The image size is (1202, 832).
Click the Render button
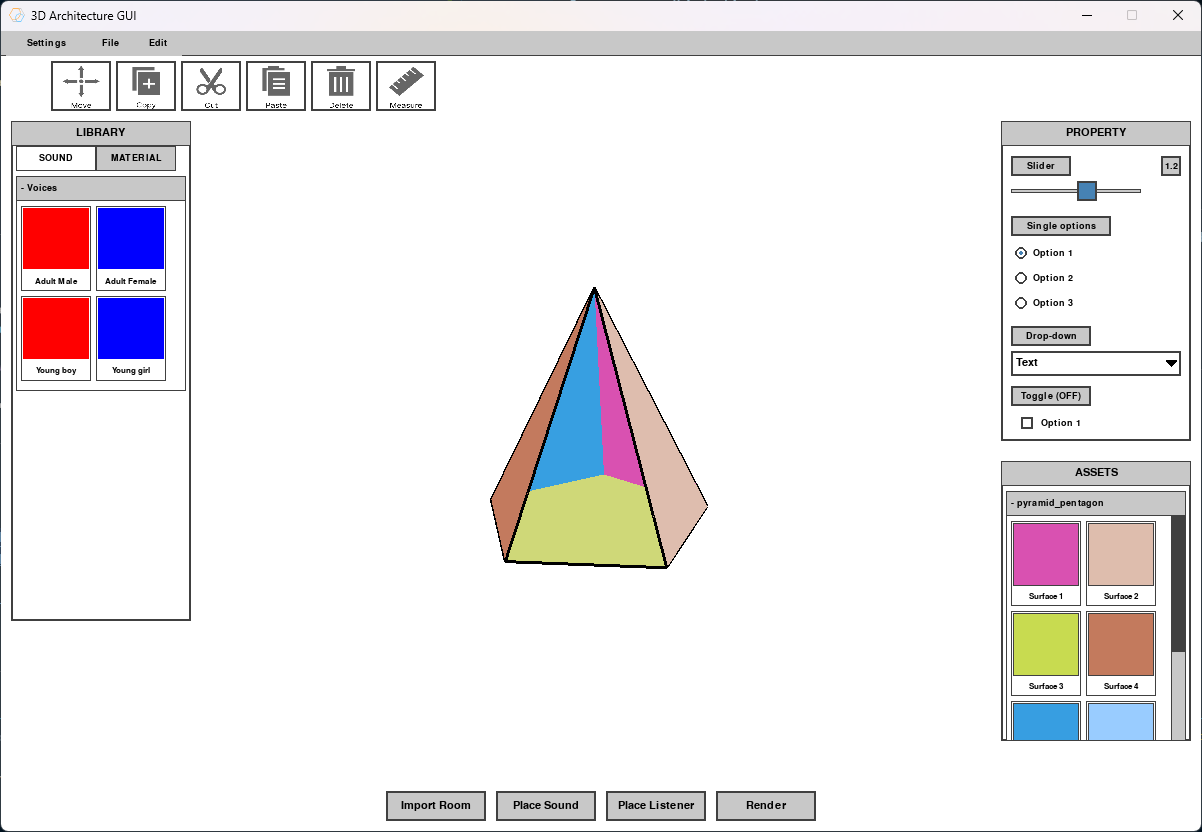pos(765,806)
